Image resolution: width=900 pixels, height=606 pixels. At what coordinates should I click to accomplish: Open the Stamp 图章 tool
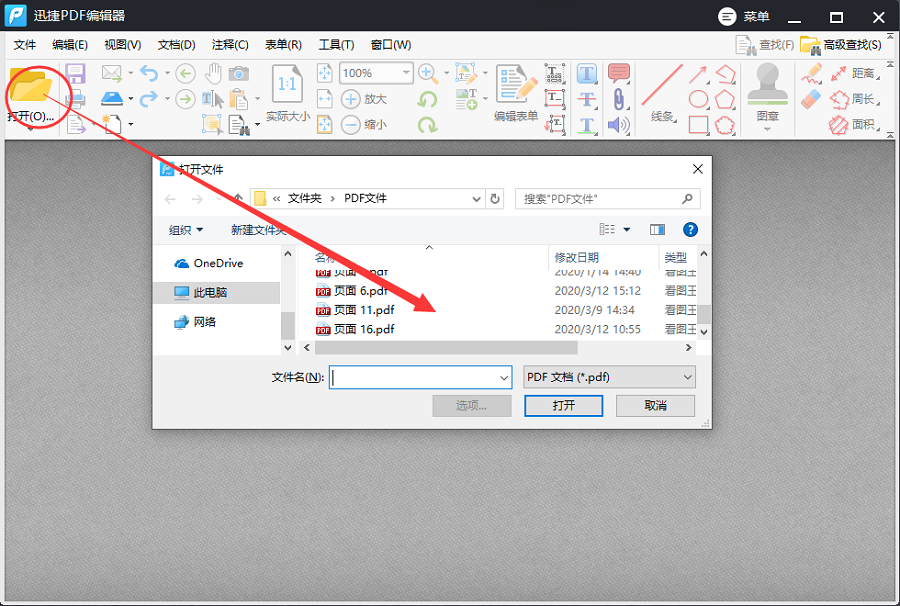(x=767, y=92)
